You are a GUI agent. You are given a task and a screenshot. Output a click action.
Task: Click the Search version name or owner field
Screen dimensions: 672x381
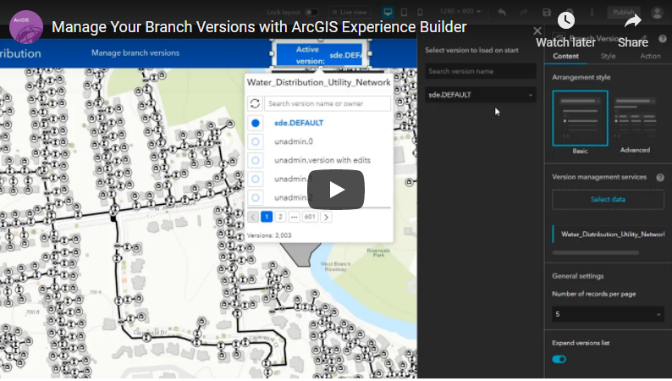coord(327,103)
